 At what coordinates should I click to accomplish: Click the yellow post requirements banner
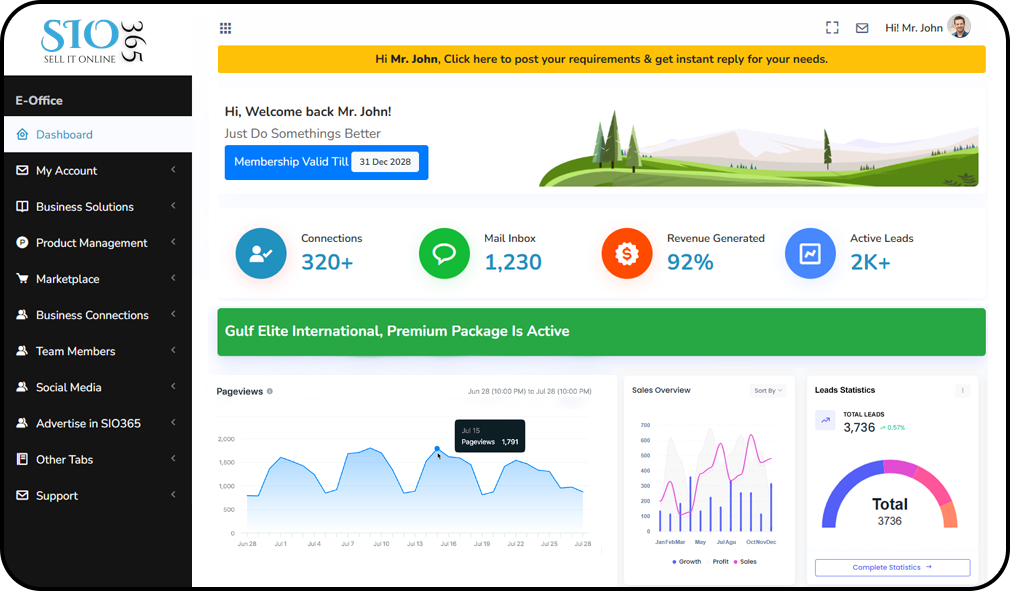pyautogui.click(x=601, y=59)
